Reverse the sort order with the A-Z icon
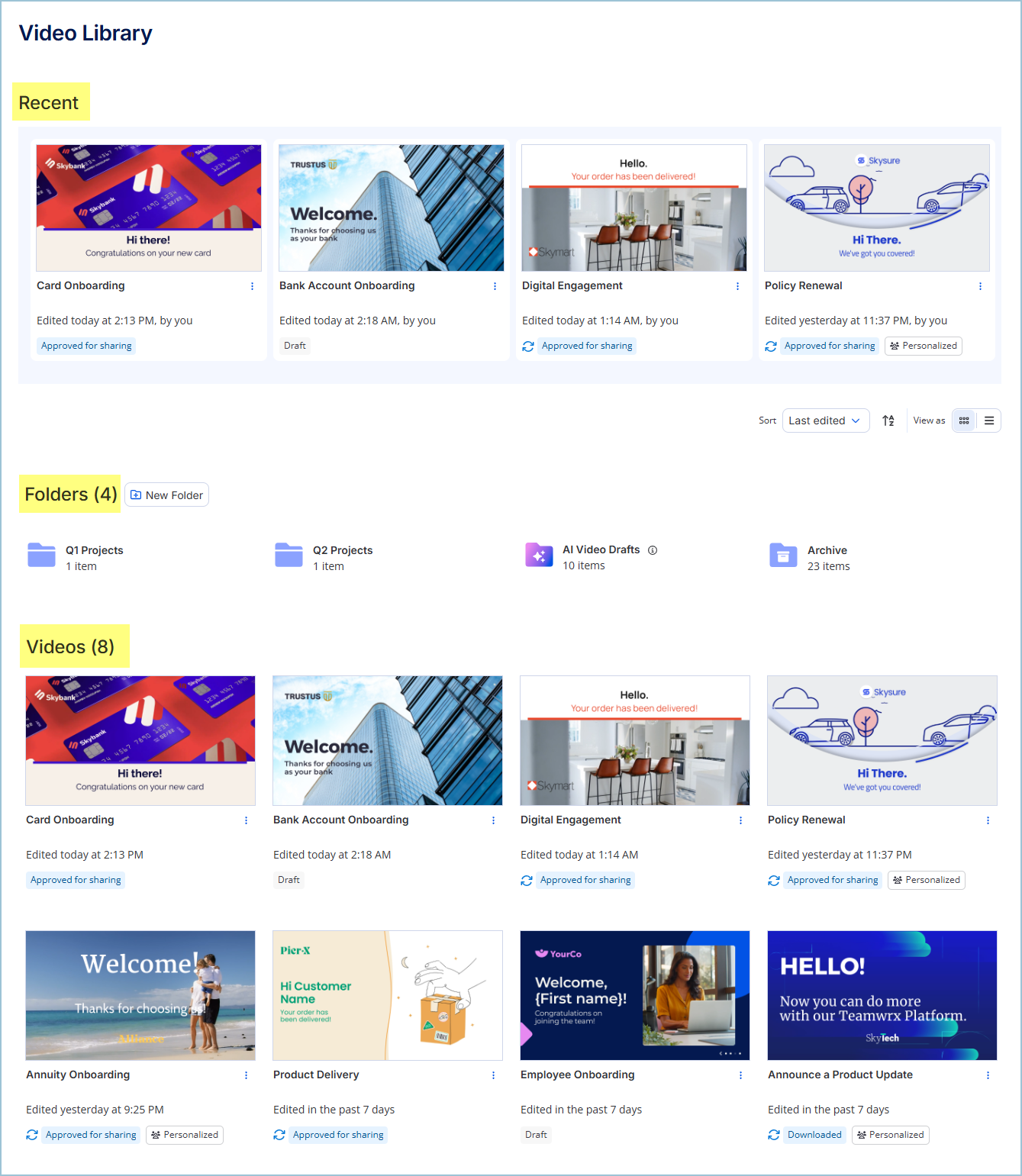The width and height of the screenshot is (1022, 1176). [x=888, y=420]
